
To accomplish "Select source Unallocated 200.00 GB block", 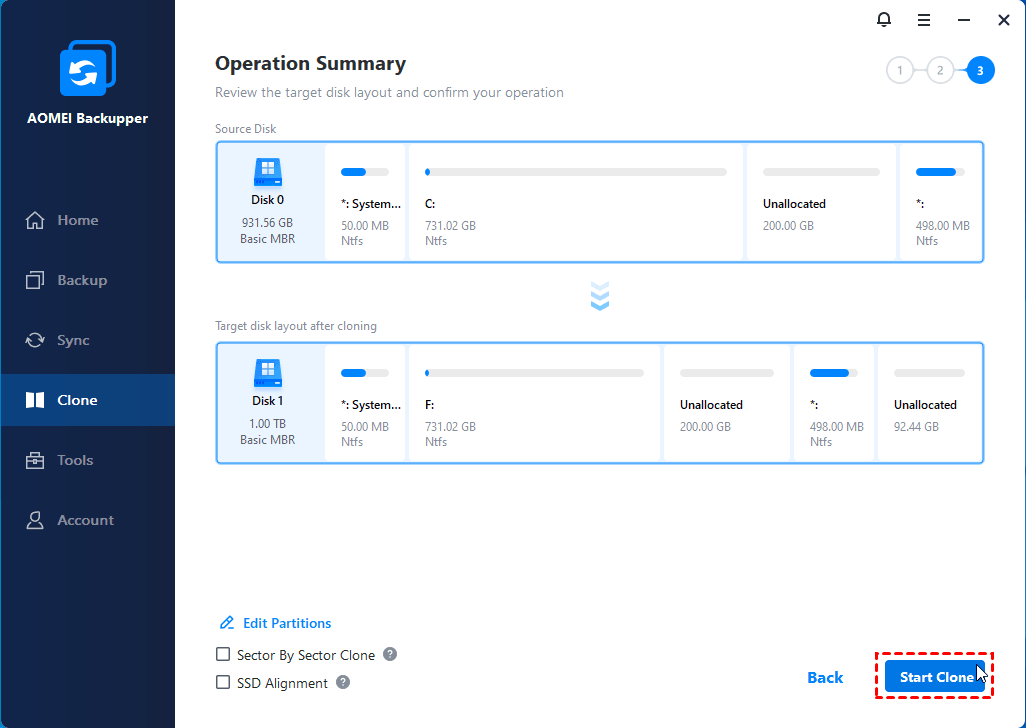I will 821,202.
